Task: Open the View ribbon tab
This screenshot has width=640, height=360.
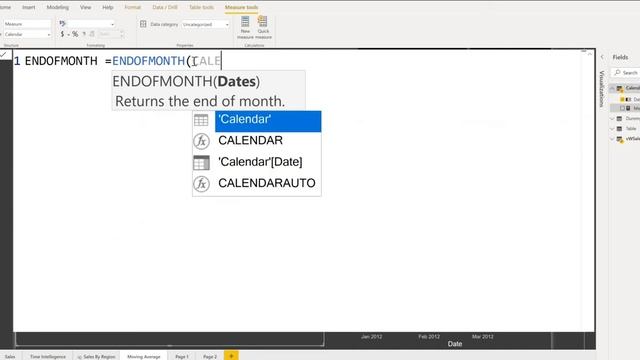Action: point(85,7)
